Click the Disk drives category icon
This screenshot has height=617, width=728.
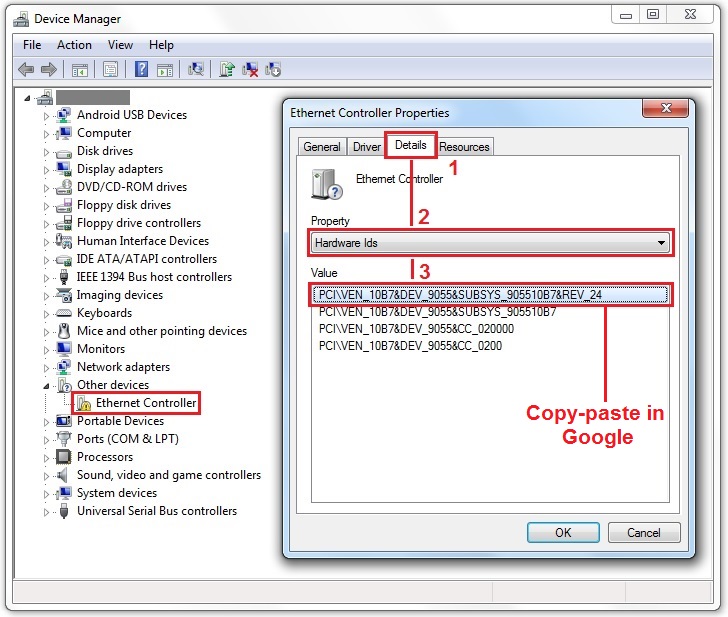point(63,152)
